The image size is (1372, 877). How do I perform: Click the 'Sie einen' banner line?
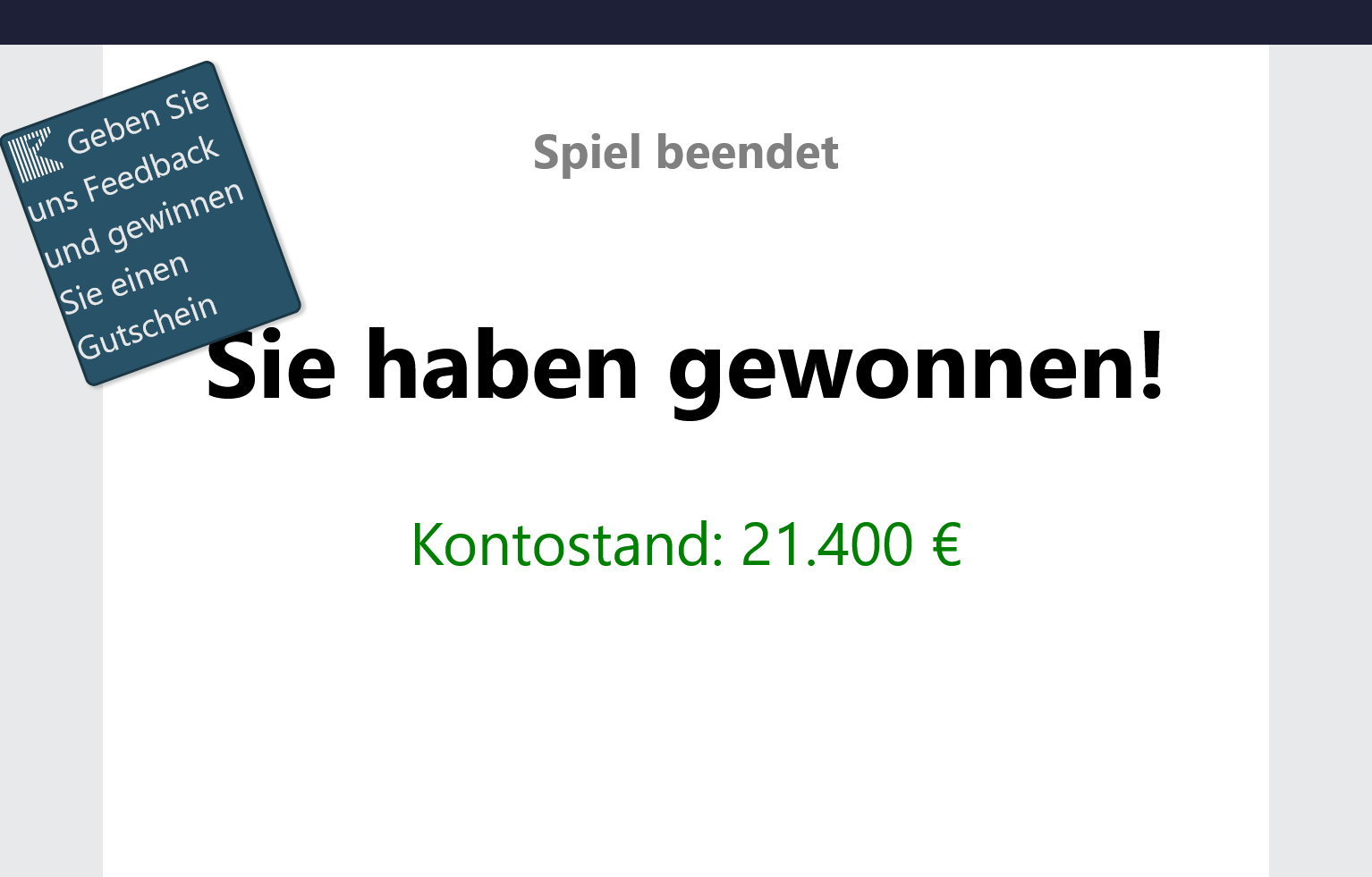124,283
